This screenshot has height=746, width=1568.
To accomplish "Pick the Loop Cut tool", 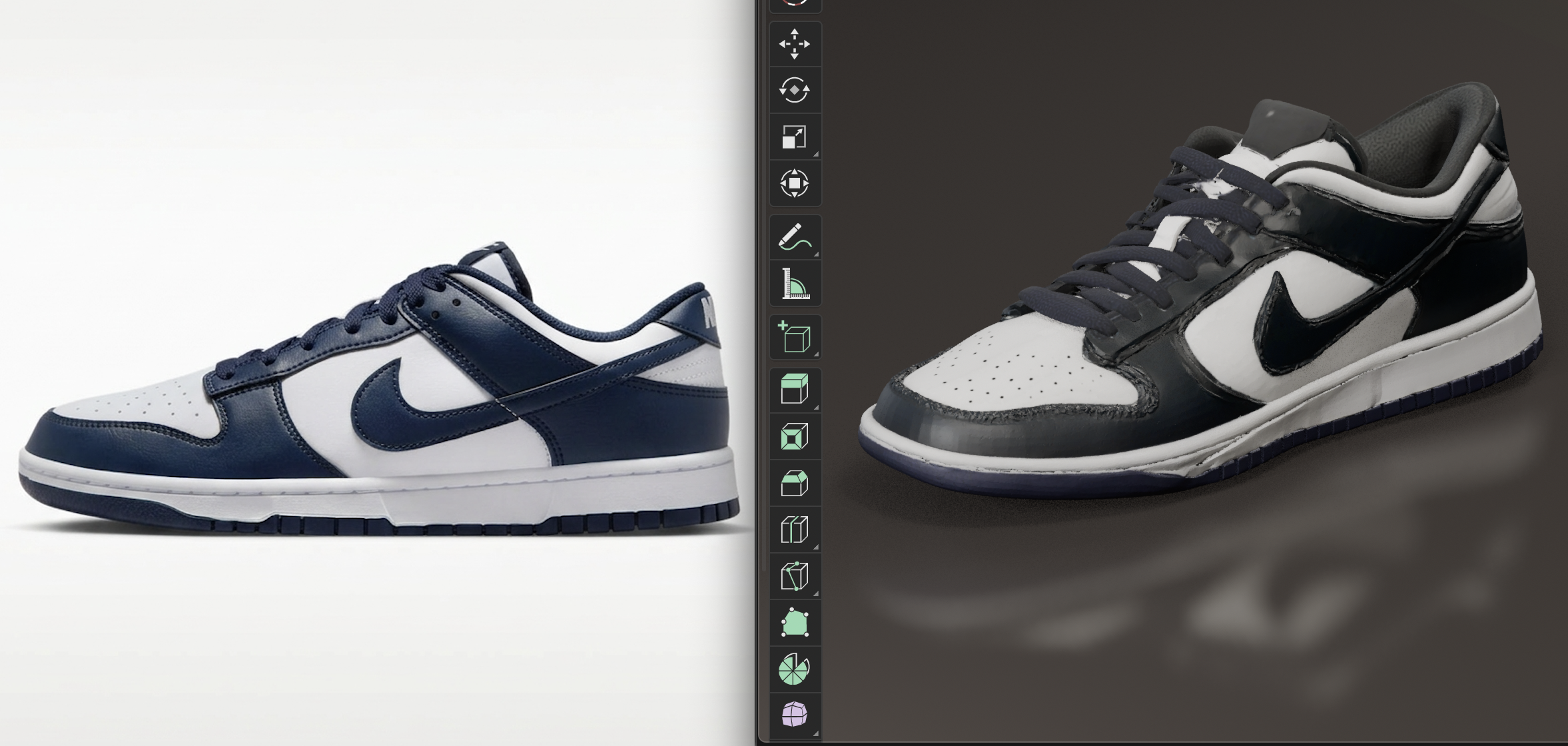I will click(795, 530).
